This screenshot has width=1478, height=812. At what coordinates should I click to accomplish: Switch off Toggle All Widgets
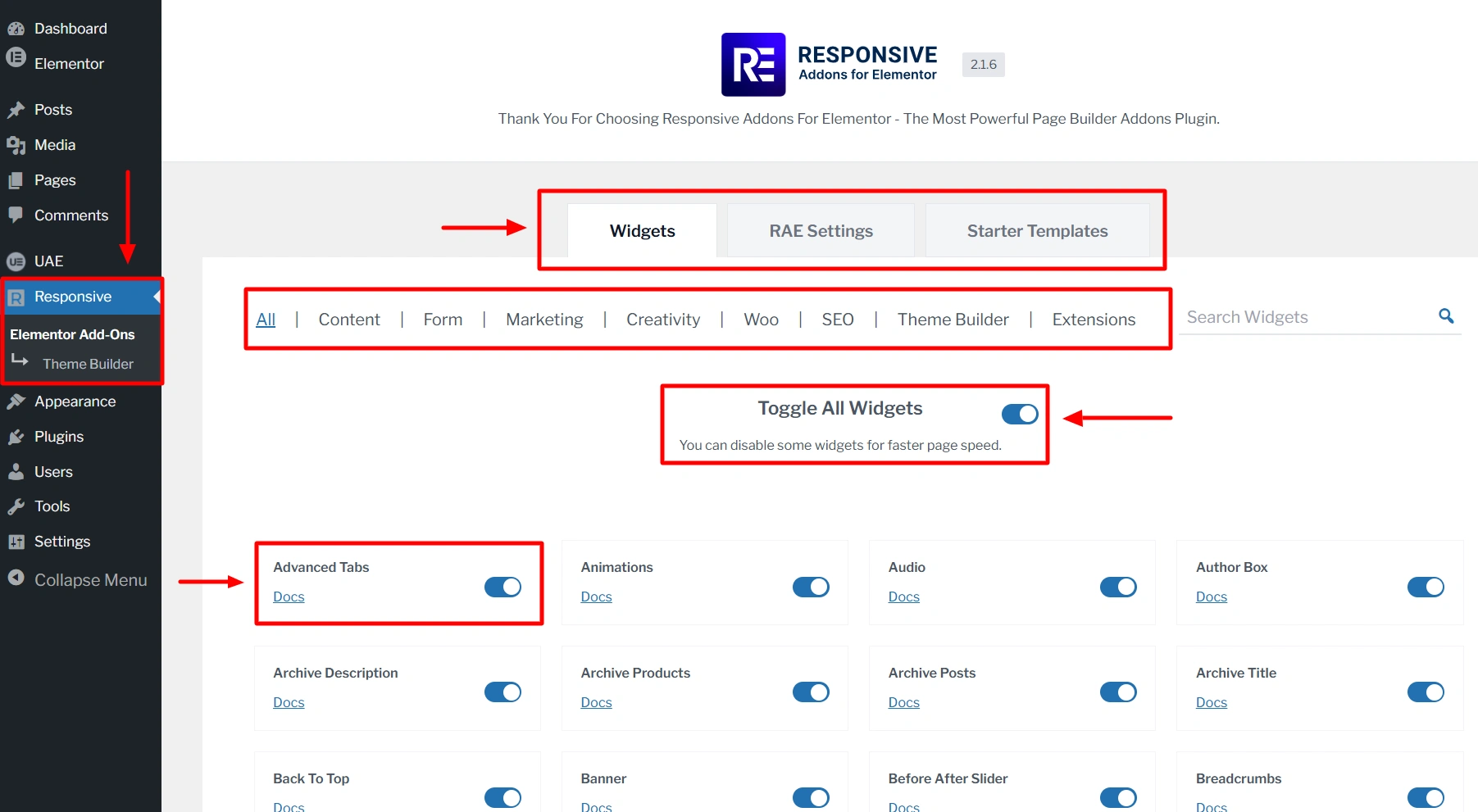pyautogui.click(x=1020, y=414)
